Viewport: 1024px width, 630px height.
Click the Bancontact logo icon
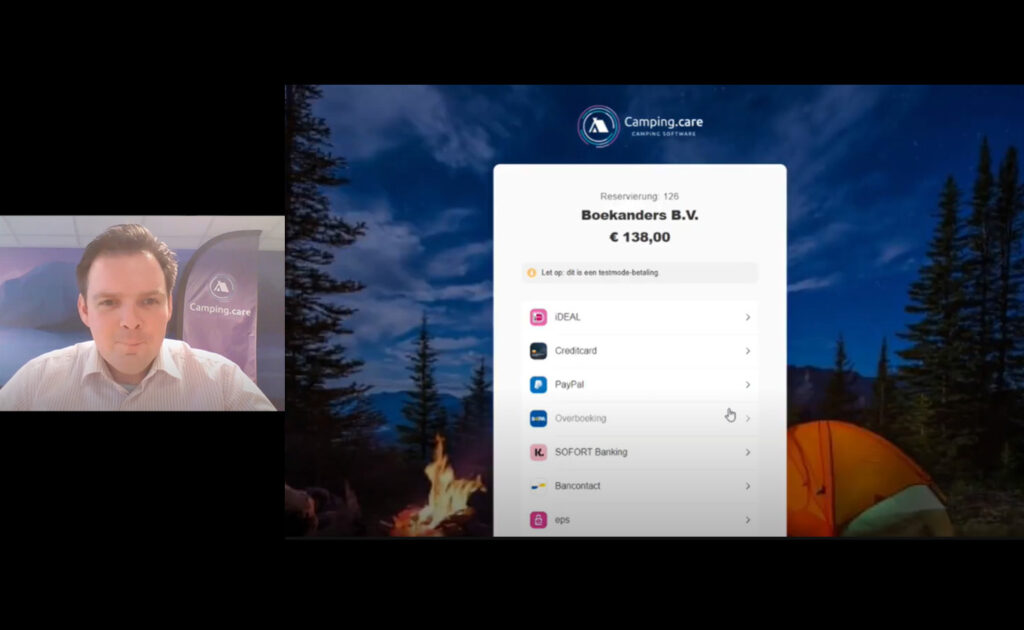(x=538, y=486)
